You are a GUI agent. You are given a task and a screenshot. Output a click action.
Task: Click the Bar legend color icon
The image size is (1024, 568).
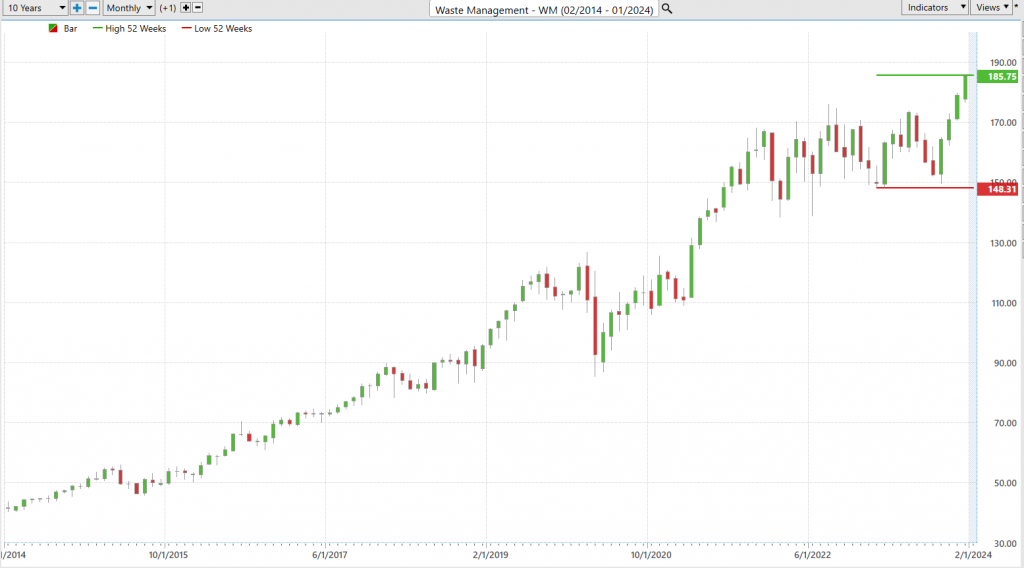[54, 29]
